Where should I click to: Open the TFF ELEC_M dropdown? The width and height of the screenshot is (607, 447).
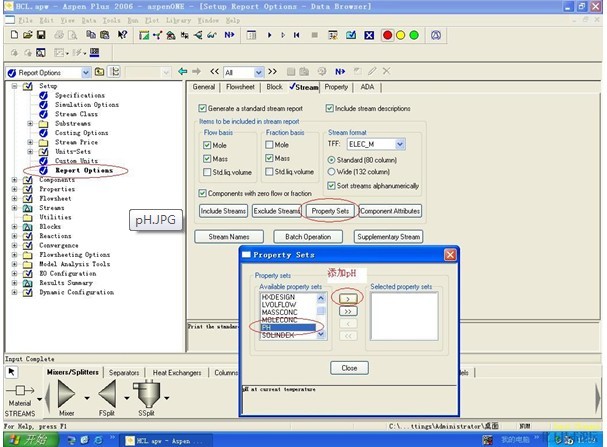pos(399,144)
